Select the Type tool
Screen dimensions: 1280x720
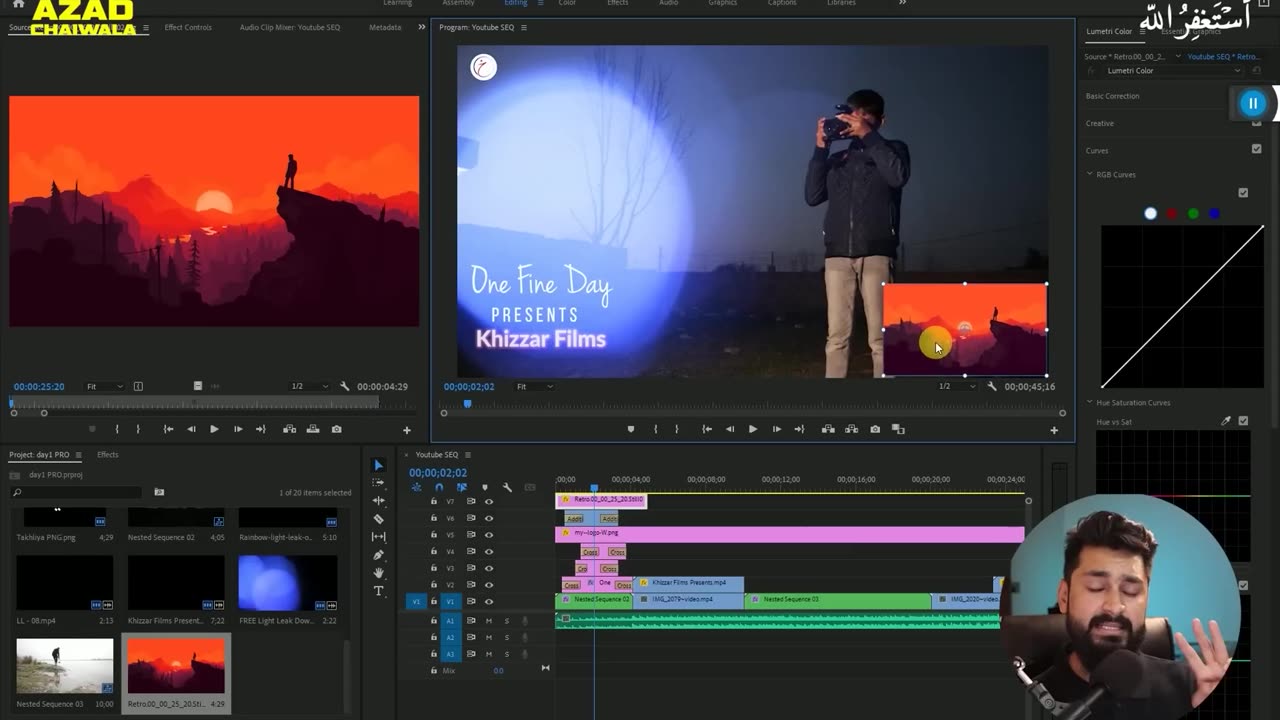[378, 591]
